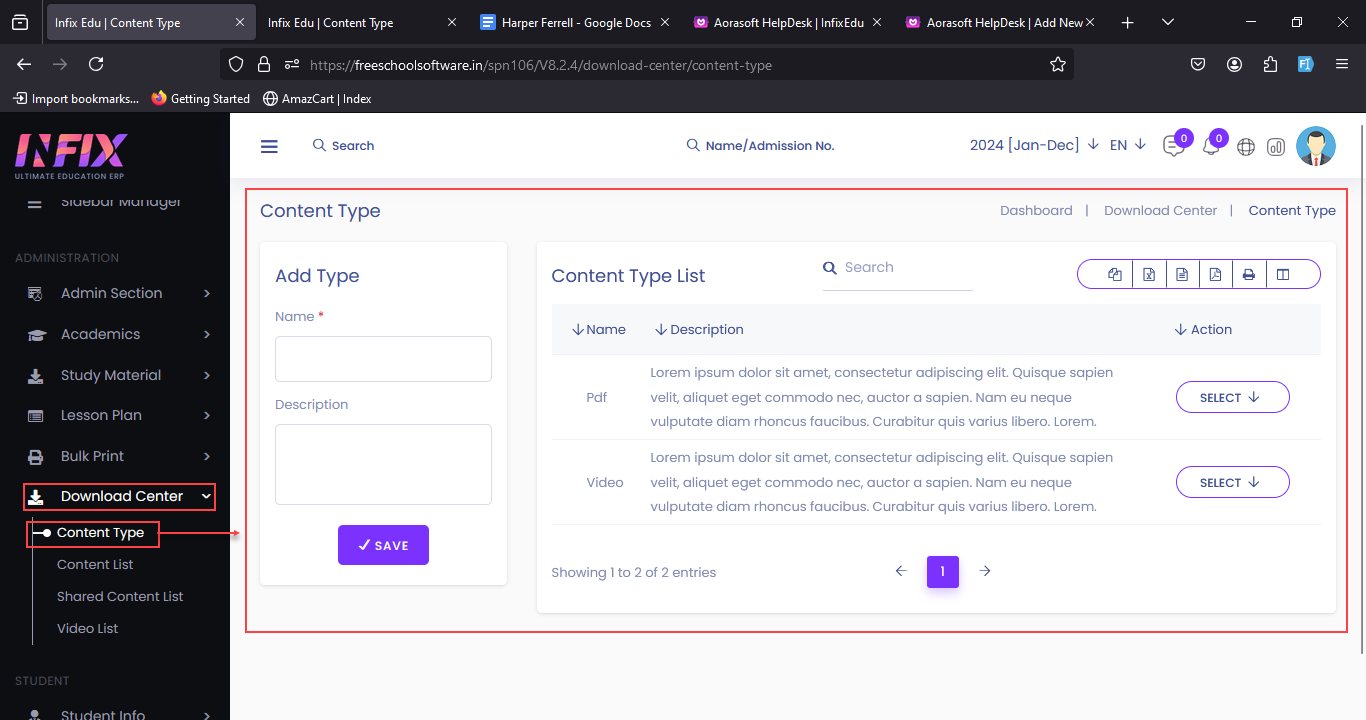This screenshot has width=1366, height=720.
Task: Open a new browser tab
Action: (x=1128, y=22)
